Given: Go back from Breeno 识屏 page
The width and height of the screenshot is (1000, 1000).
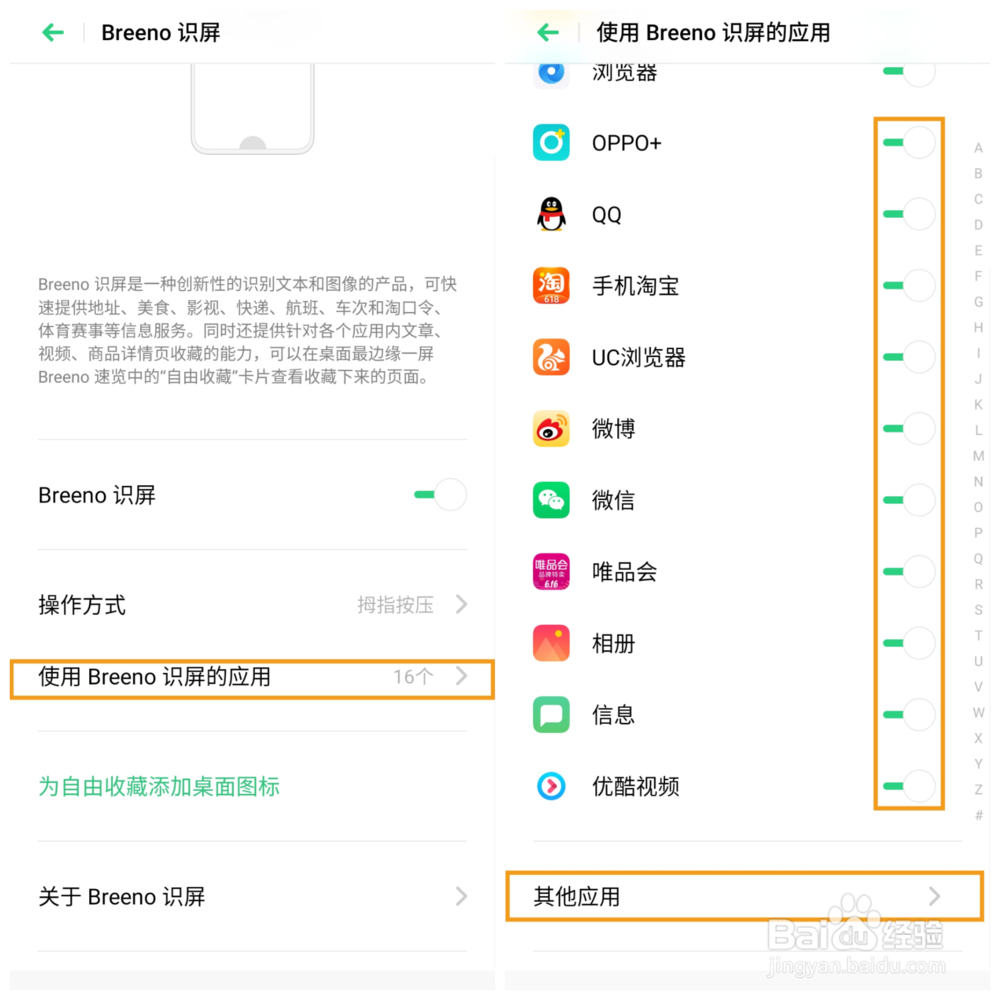Looking at the screenshot, I should point(53,33).
